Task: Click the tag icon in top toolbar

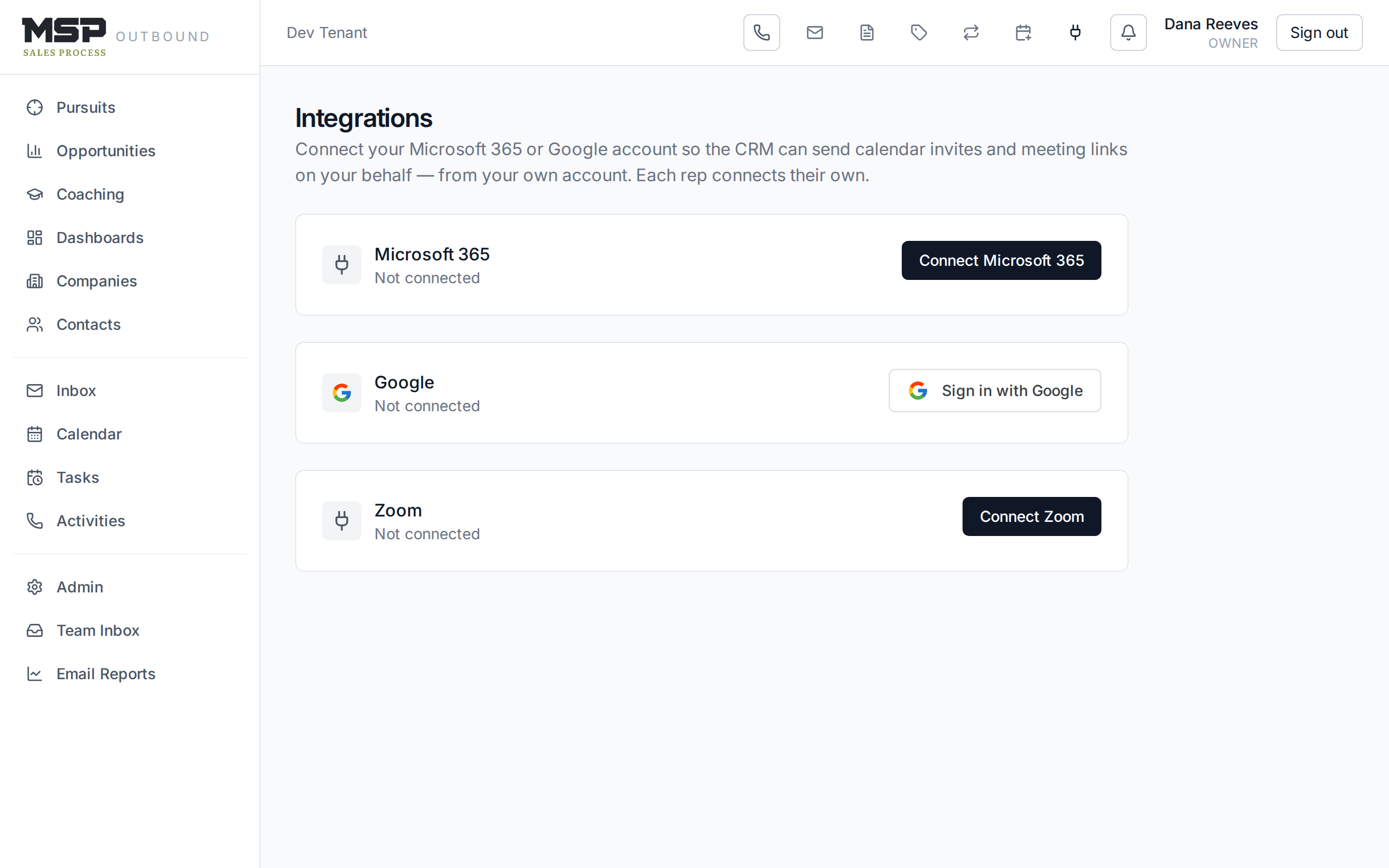Action: tap(919, 33)
